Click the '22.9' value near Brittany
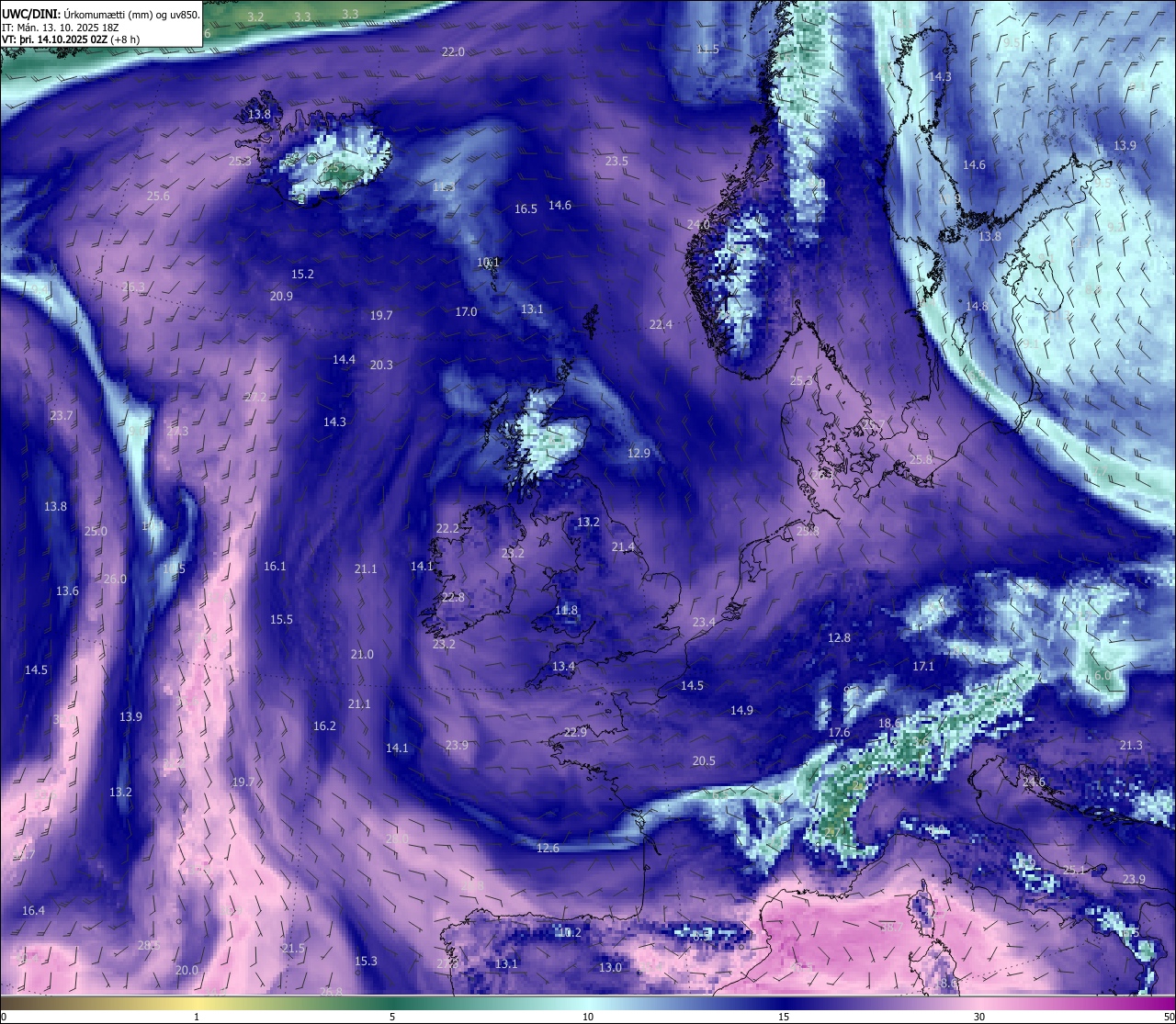The image size is (1176, 1024). (x=575, y=732)
